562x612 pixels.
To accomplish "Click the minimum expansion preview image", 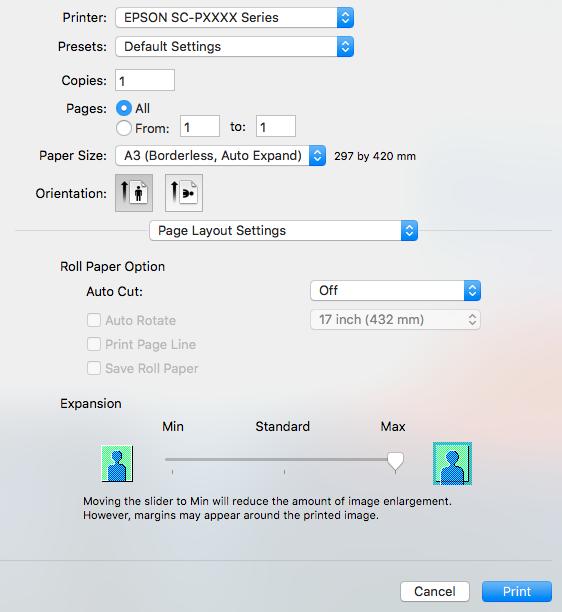I will [x=117, y=464].
